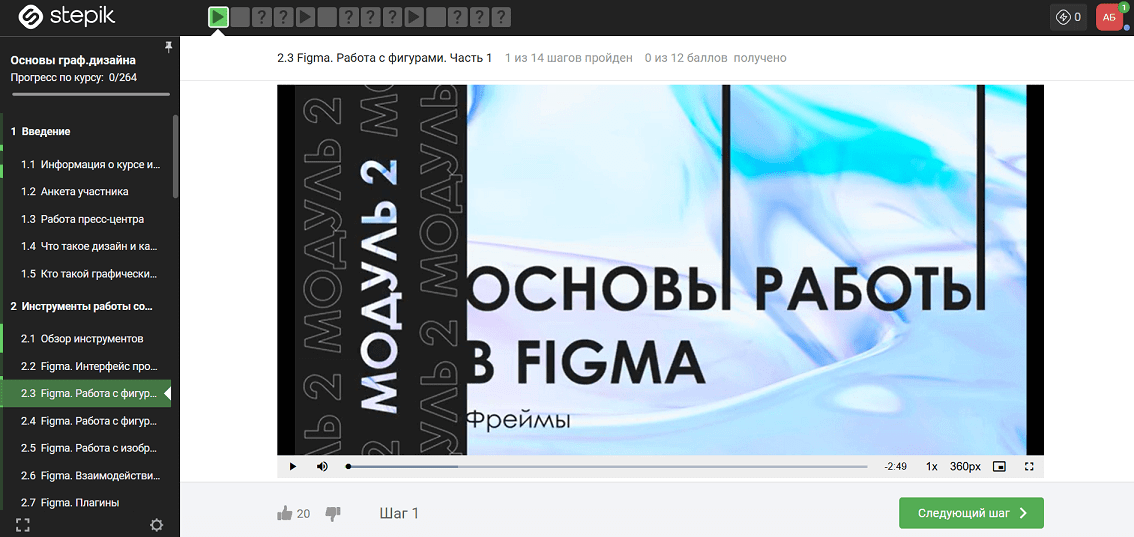Image resolution: width=1134 pixels, height=537 pixels.
Task: Open the energy points counter showing 0
Action: (1068, 17)
